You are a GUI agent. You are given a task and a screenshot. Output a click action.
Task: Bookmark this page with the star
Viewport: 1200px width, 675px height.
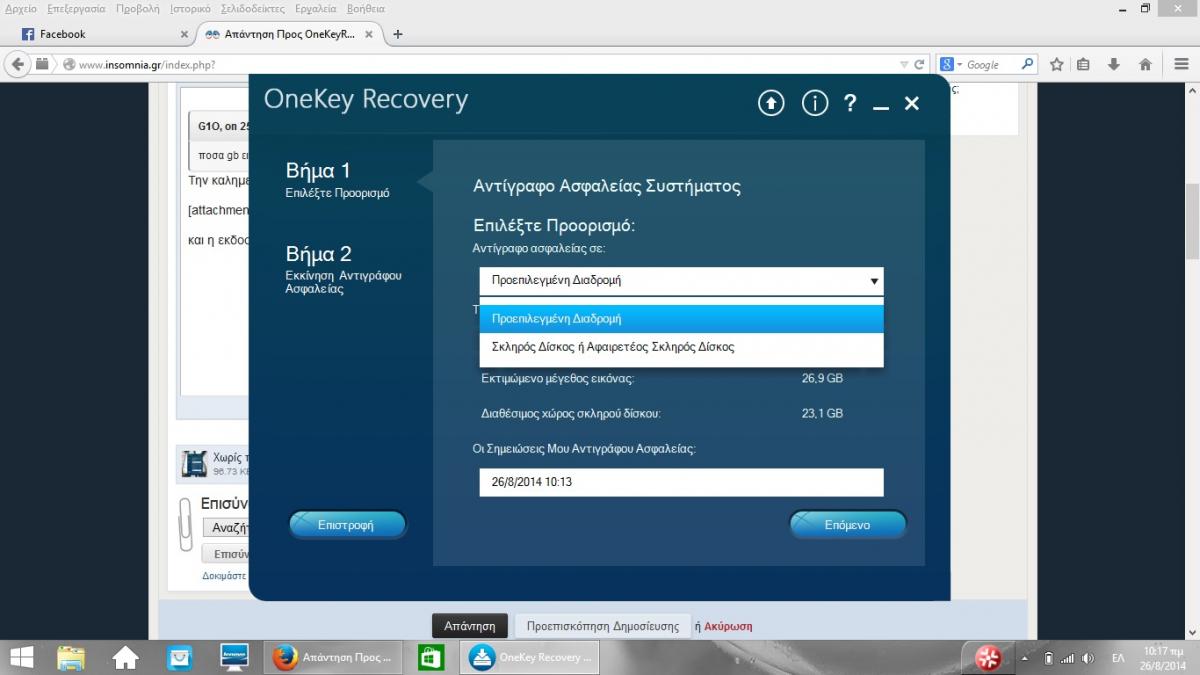(x=1057, y=64)
